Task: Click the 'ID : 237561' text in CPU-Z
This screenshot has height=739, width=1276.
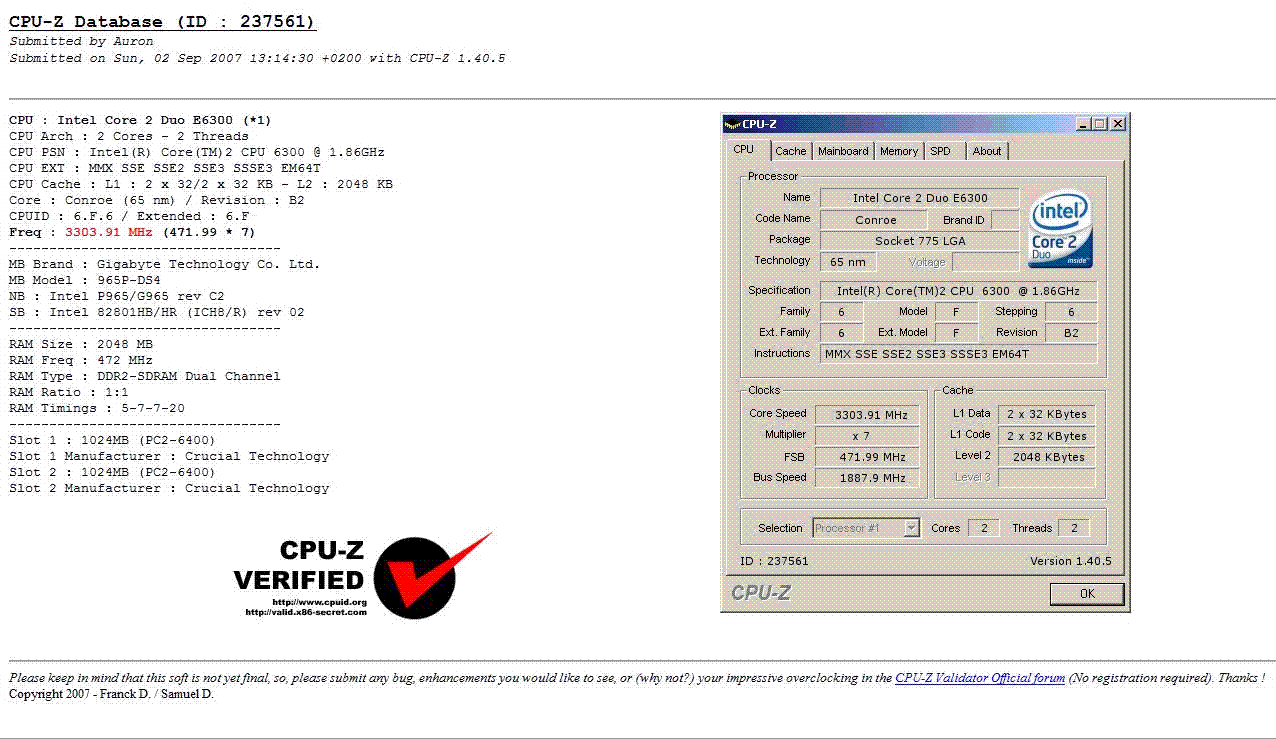Action: [774, 561]
